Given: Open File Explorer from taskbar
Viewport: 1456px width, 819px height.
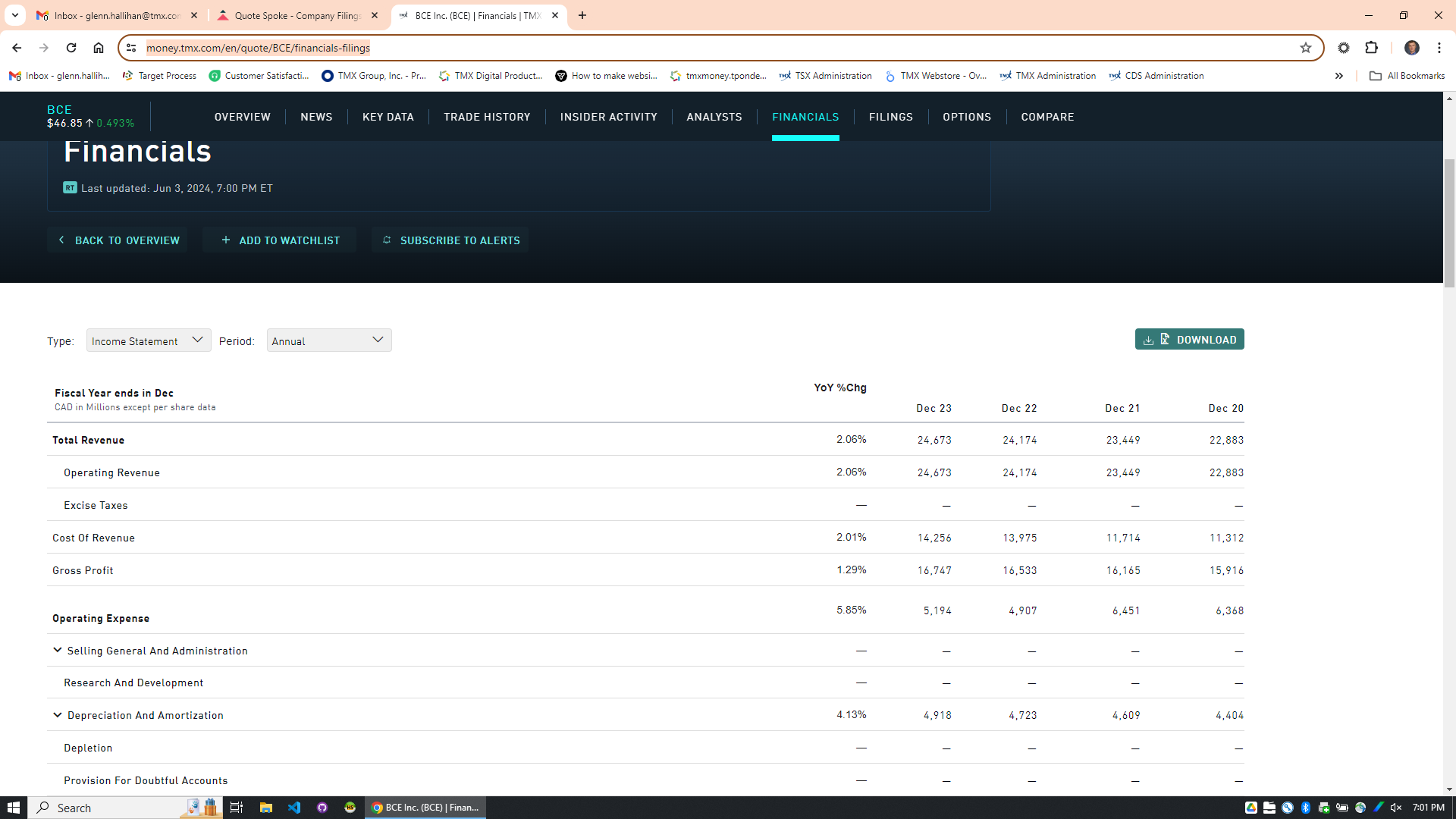Looking at the screenshot, I should coord(265,808).
